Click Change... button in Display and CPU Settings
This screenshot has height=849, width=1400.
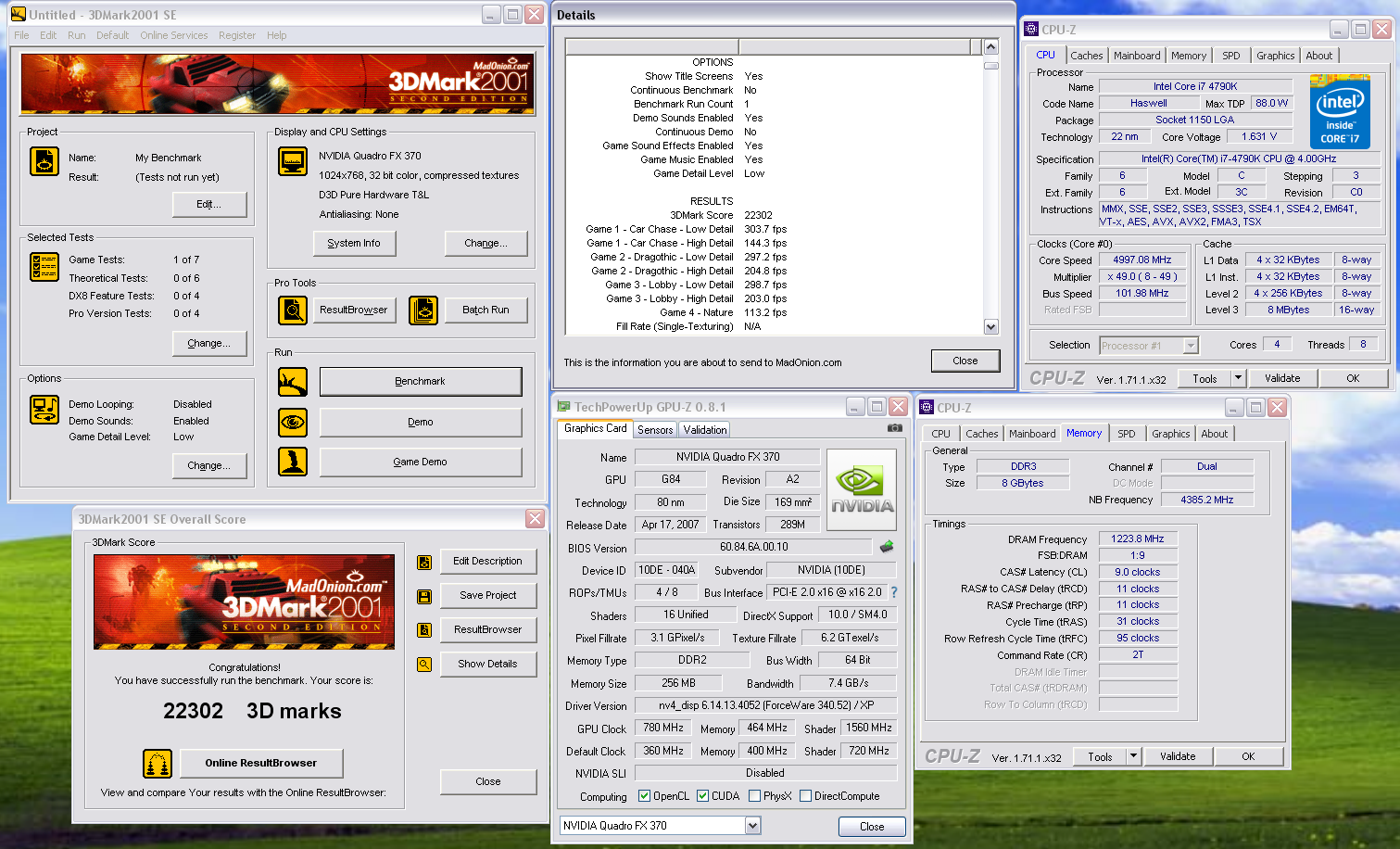click(486, 244)
